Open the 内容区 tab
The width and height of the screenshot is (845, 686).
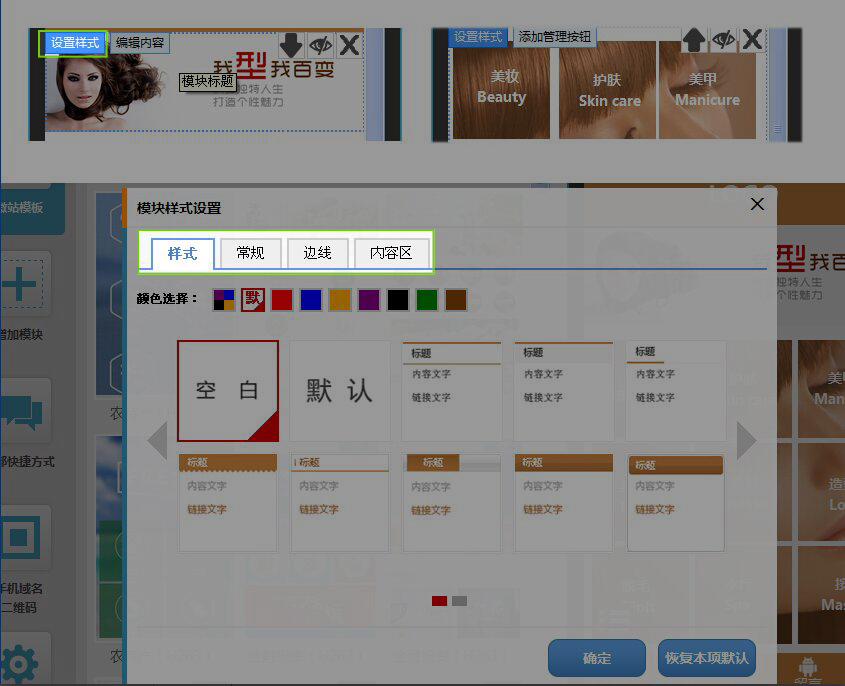tap(391, 253)
